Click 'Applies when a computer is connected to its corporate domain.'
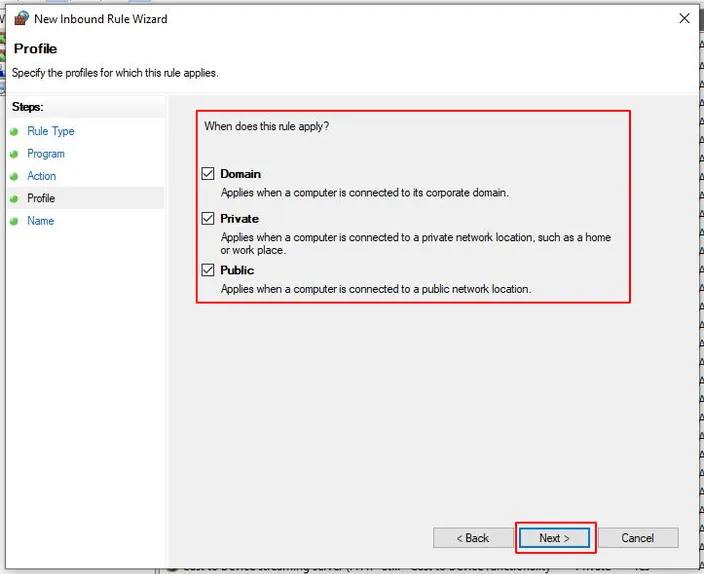704x574 pixels. tap(365, 193)
